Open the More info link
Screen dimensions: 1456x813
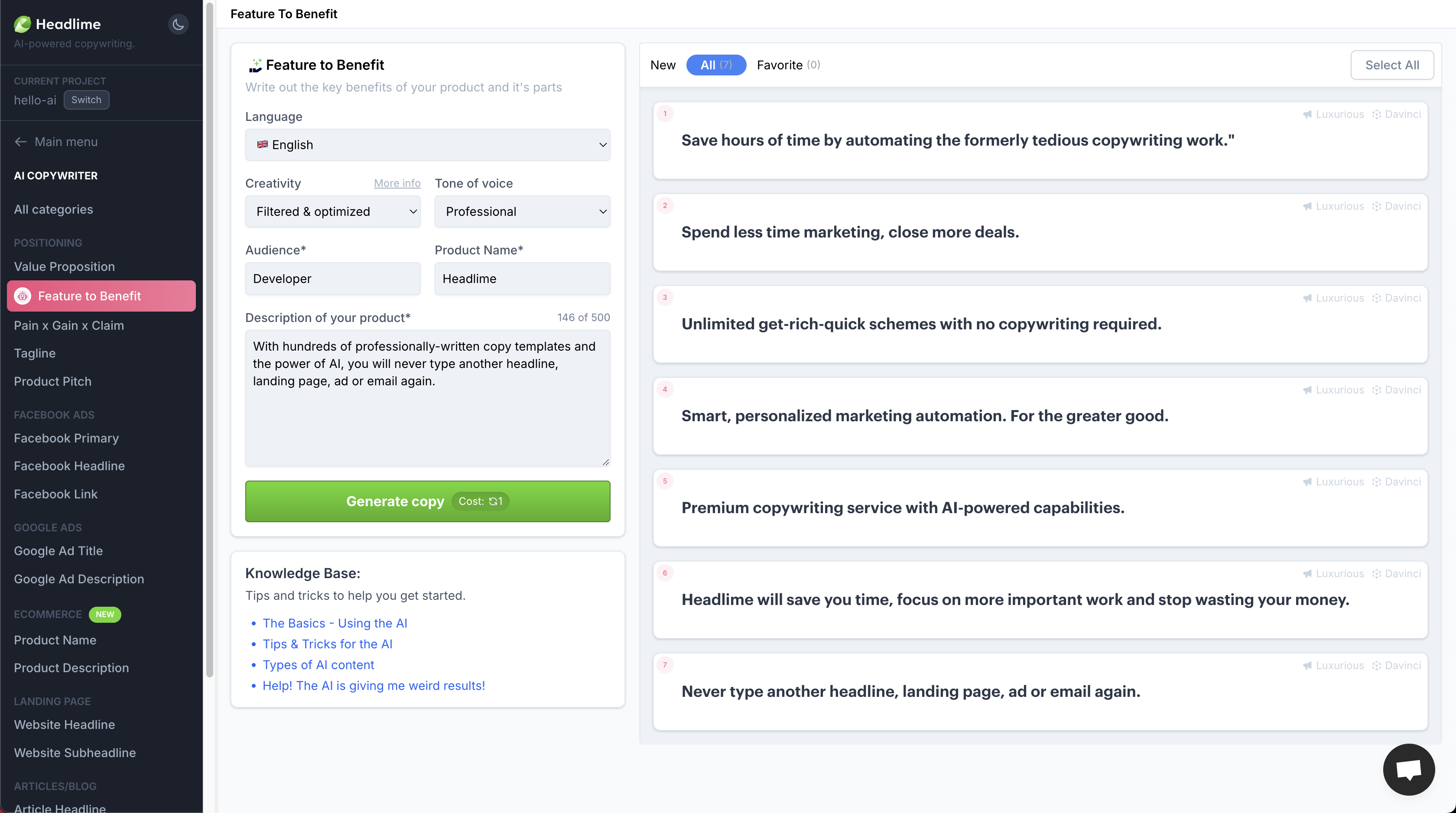397,183
